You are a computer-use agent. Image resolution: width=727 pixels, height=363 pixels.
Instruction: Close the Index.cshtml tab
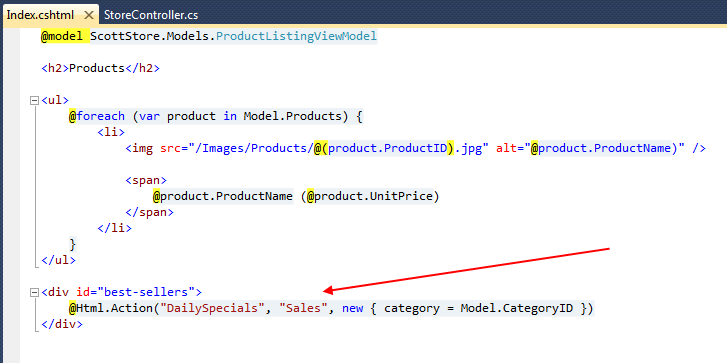point(89,15)
